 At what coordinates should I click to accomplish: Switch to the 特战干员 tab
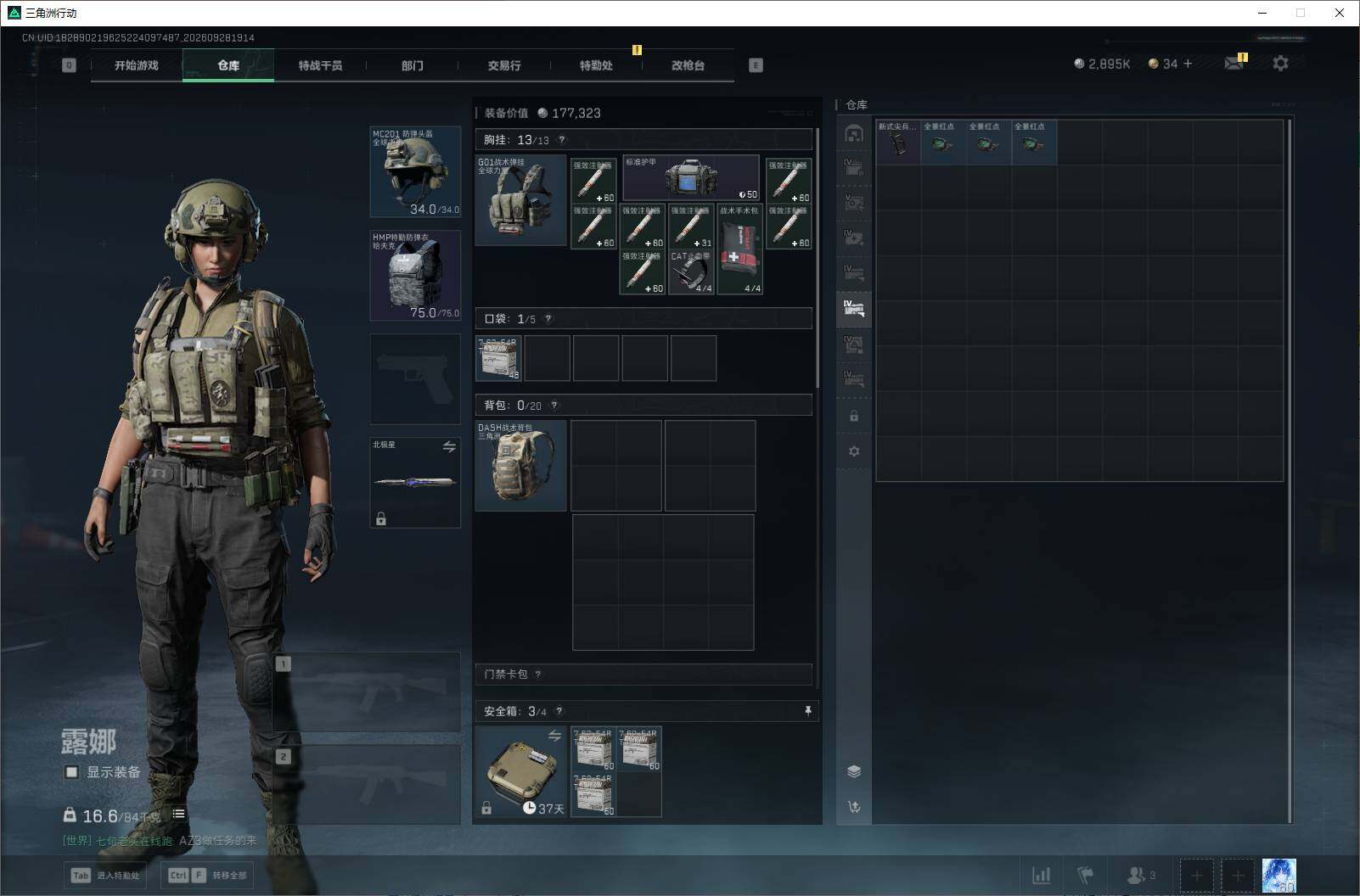point(320,65)
